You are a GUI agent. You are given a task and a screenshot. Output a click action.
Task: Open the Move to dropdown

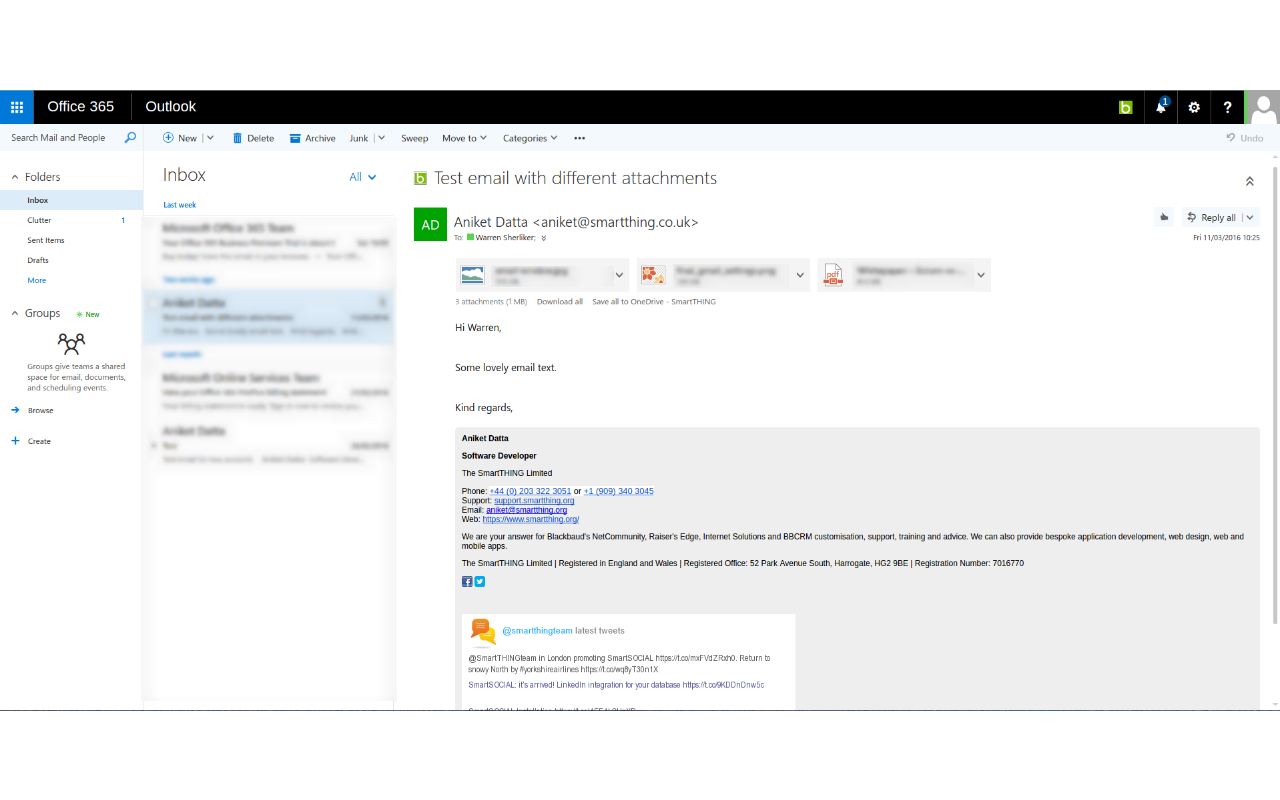coord(464,138)
